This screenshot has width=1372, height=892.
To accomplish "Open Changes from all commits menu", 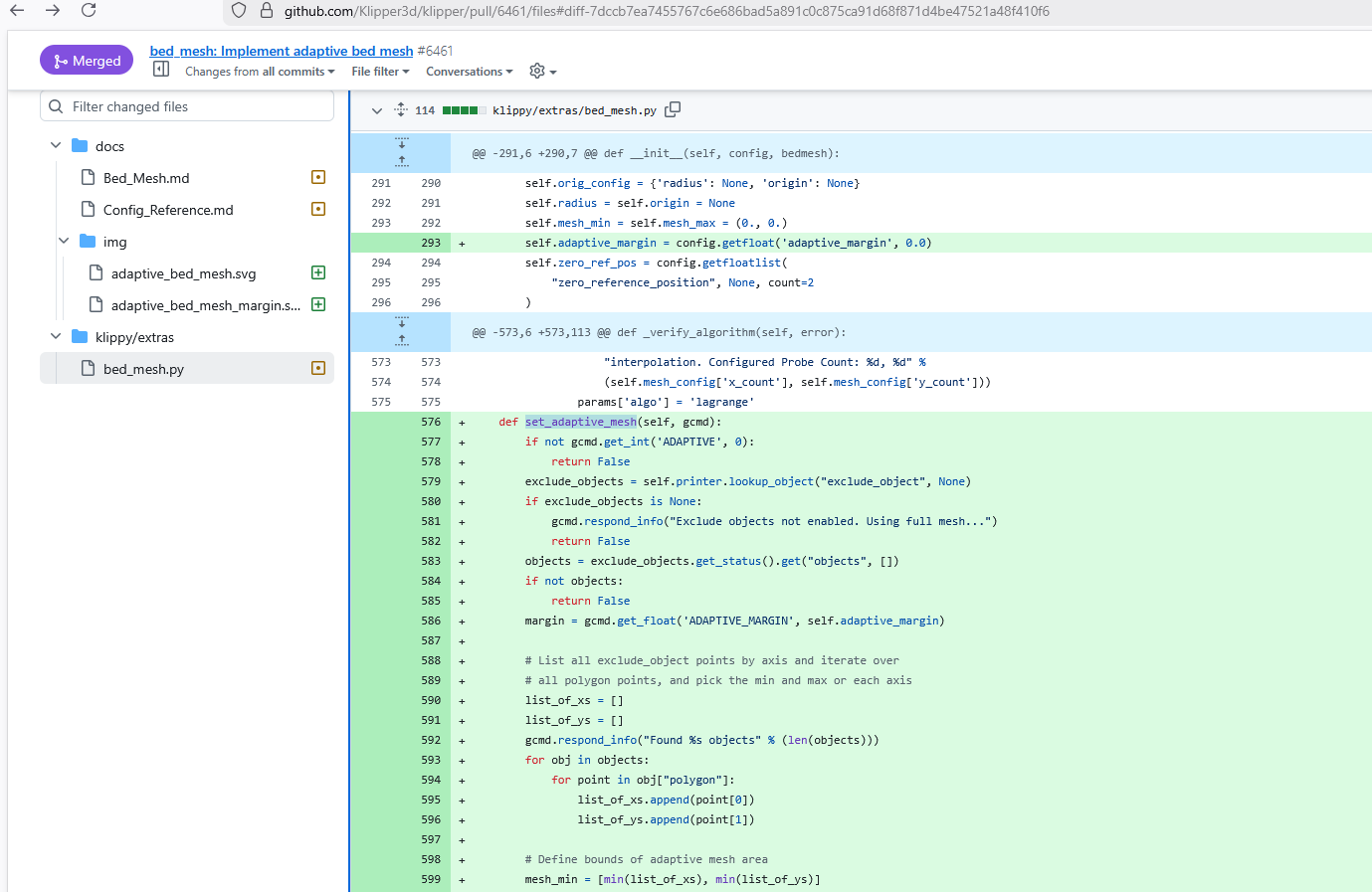I will pos(259,72).
